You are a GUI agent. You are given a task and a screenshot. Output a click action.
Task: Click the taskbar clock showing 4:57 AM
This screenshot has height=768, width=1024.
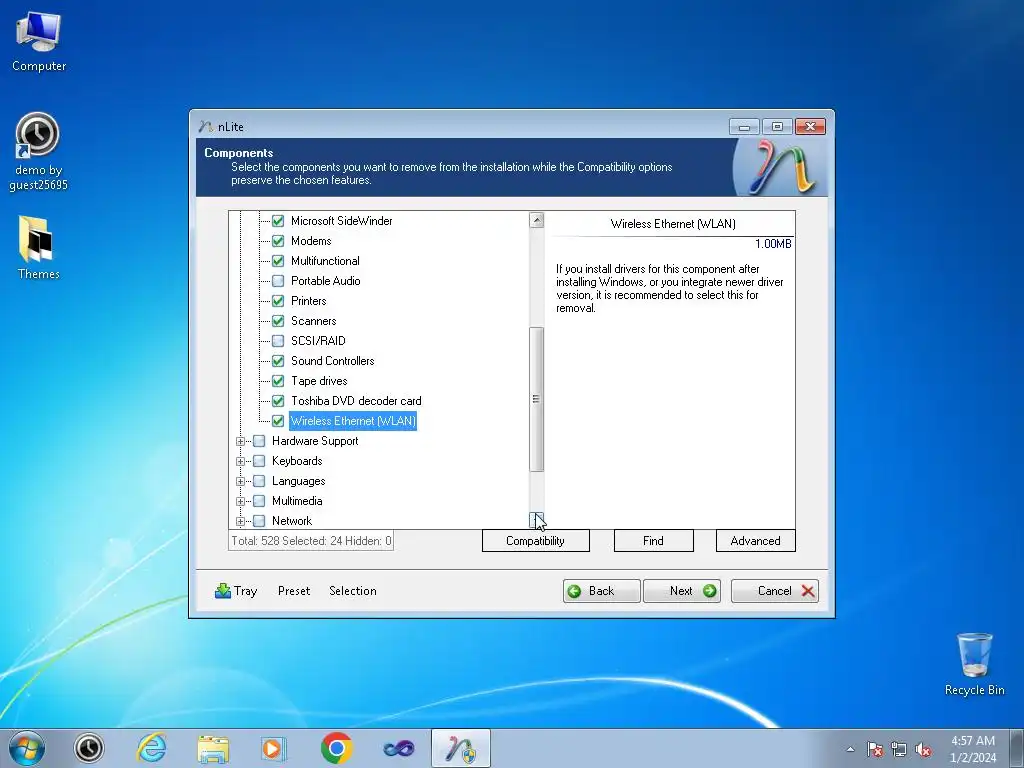pos(972,749)
